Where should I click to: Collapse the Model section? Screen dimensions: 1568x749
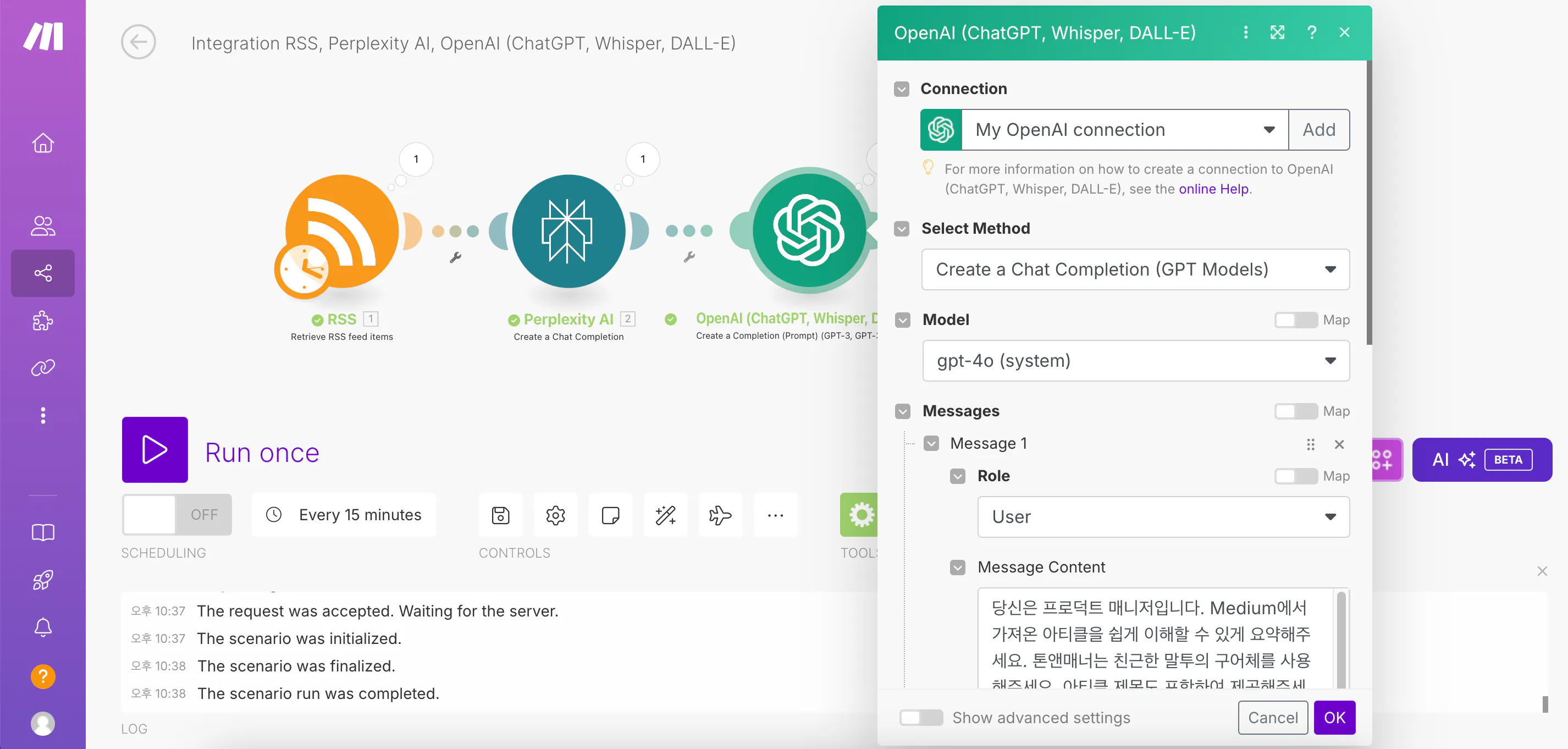(x=903, y=320)
